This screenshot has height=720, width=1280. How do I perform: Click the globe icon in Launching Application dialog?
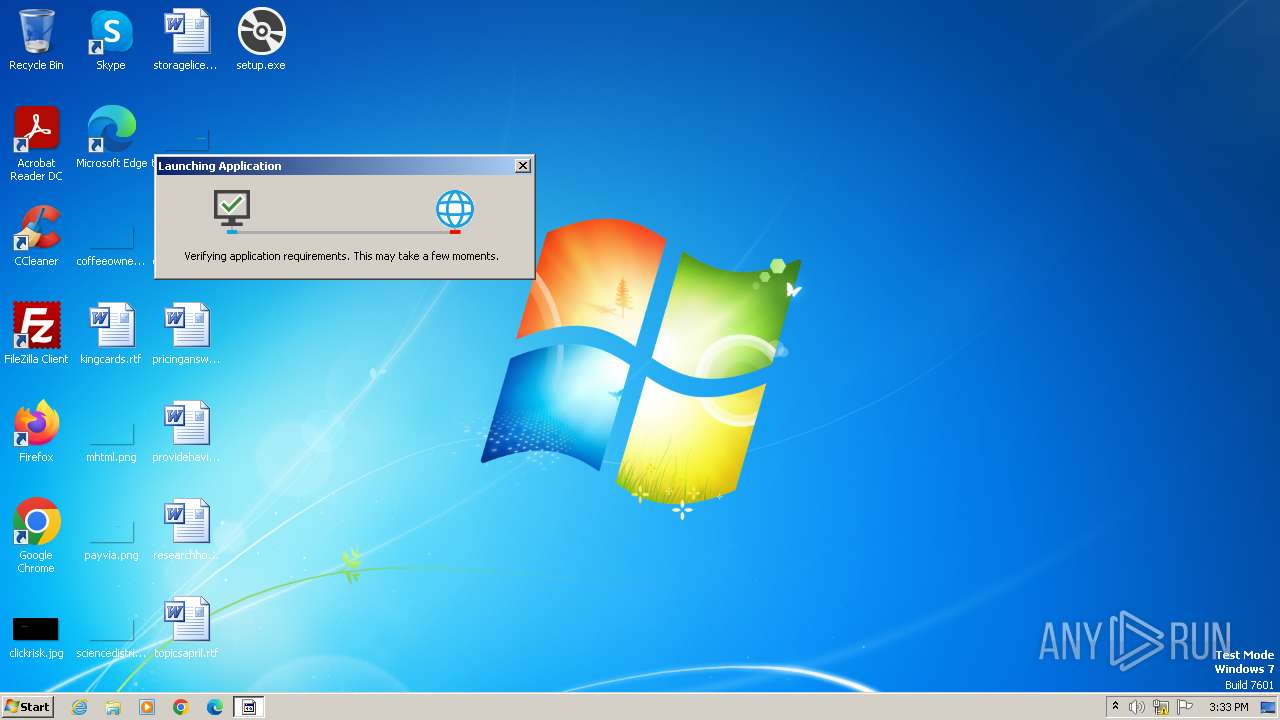coord(455,210)
